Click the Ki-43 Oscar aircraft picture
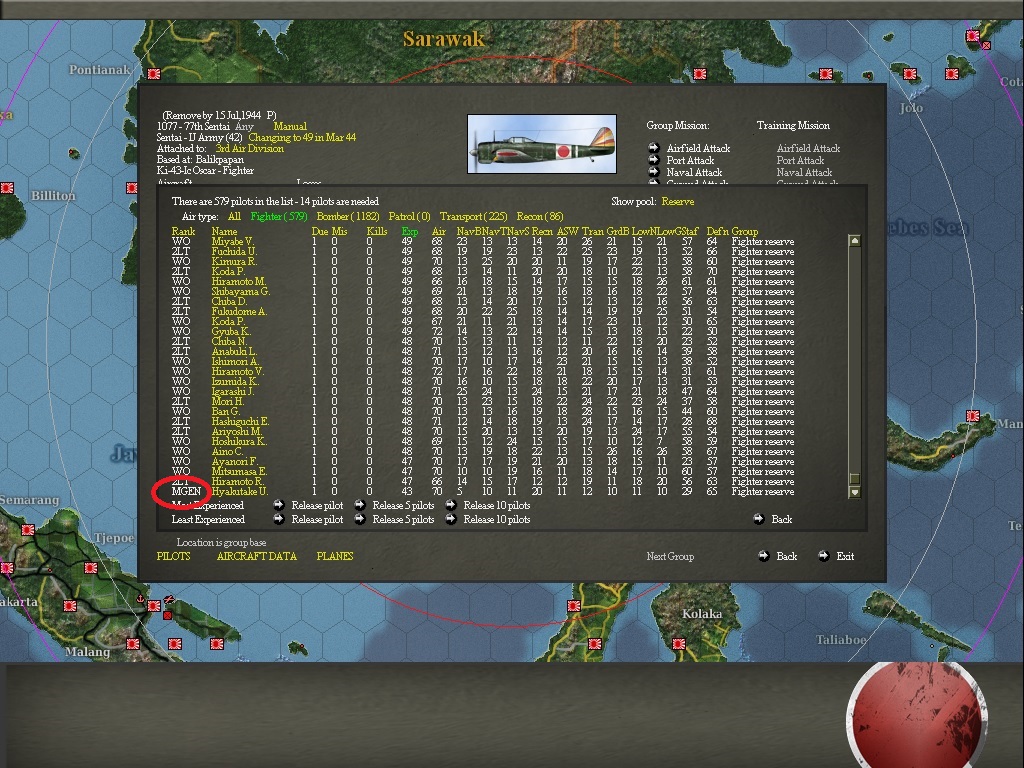The height and width of the screenshot is (768, 1024). pos(541,144)
